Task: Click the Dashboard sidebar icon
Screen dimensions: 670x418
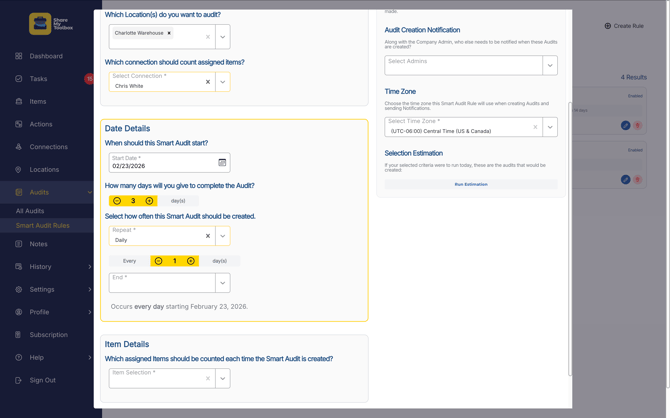Action: [x=18, y=56]
